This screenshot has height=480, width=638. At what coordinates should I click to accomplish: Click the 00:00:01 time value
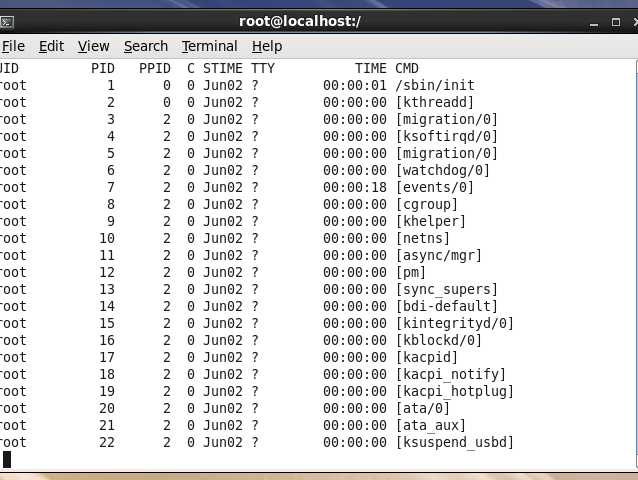(x=355, y=85)
